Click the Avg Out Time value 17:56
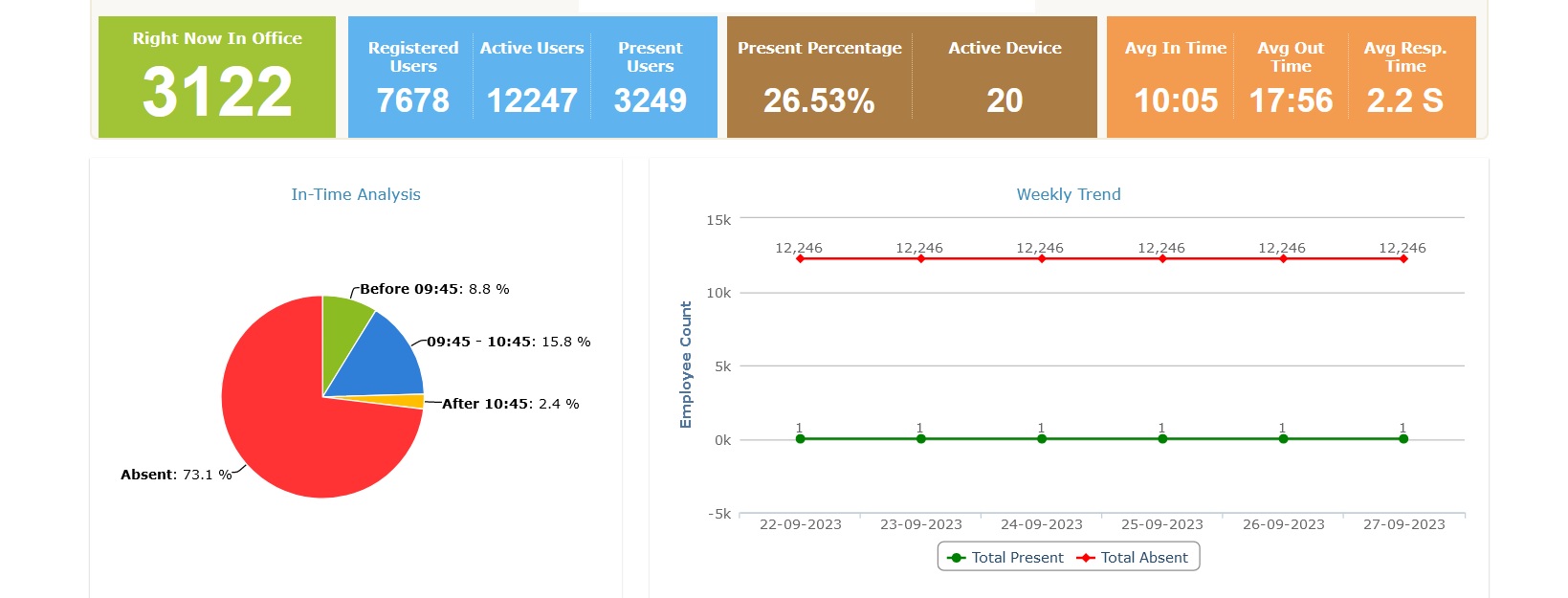Screen dimensions: 1568x598 click(1291, 100)
